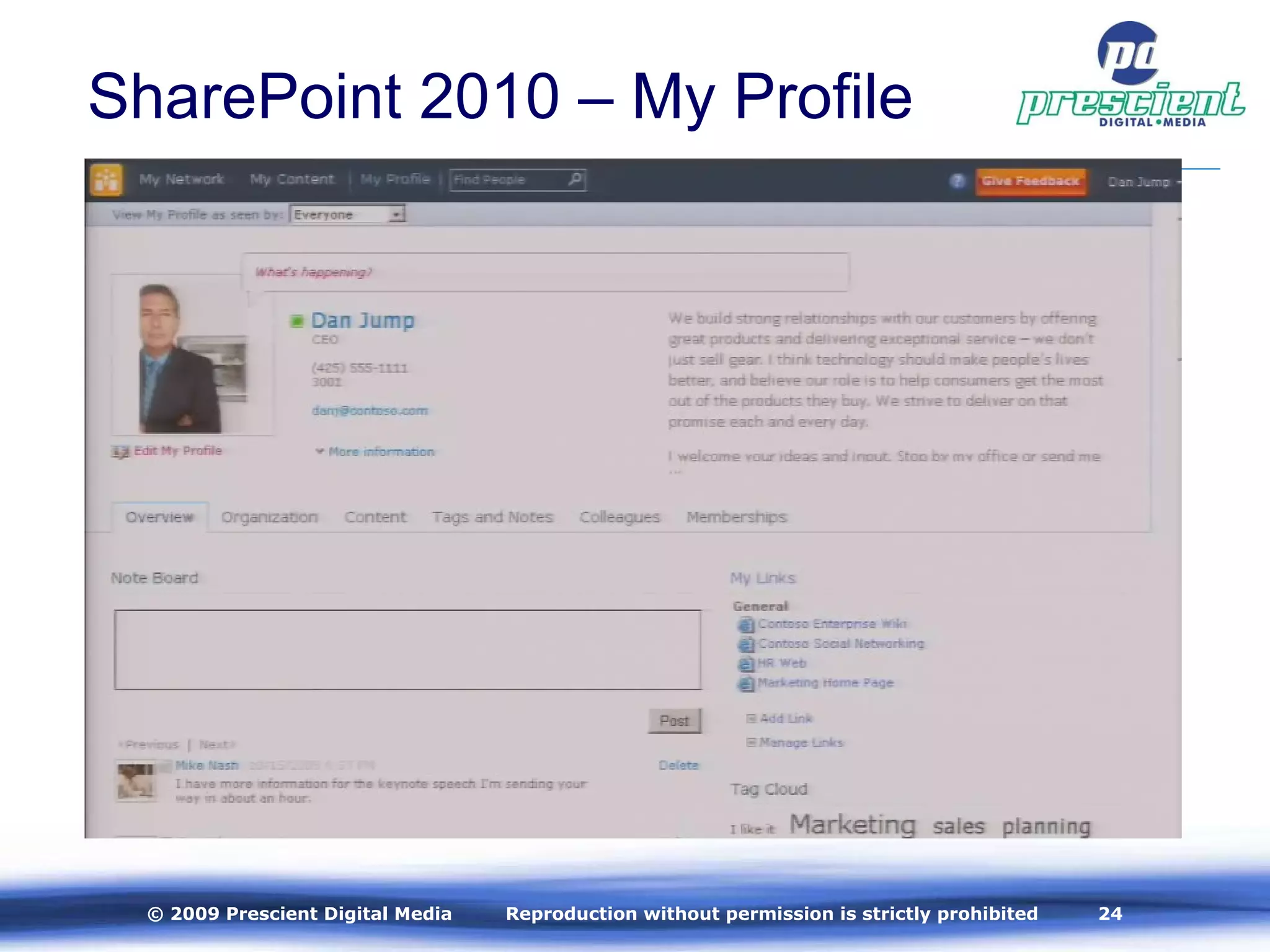Open the Tags and Notes tab
1270x952 pixels.
[492, 518]
